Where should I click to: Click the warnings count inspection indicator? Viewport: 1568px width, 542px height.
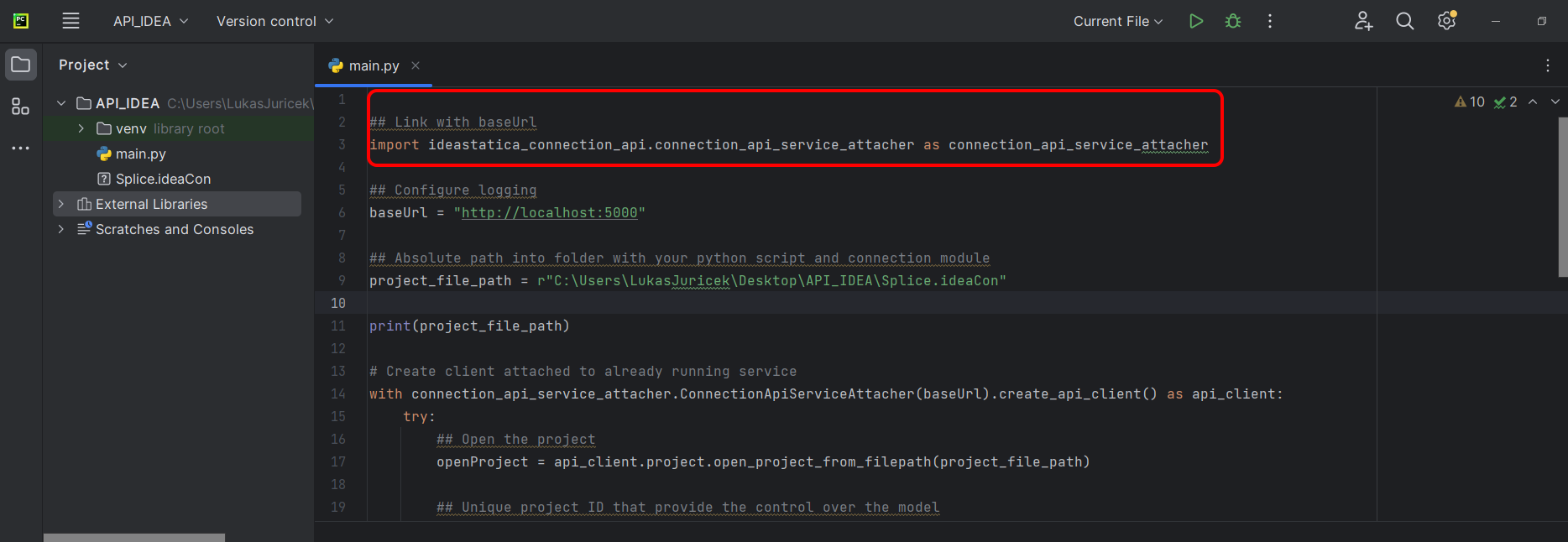[x=1470, y=102]
